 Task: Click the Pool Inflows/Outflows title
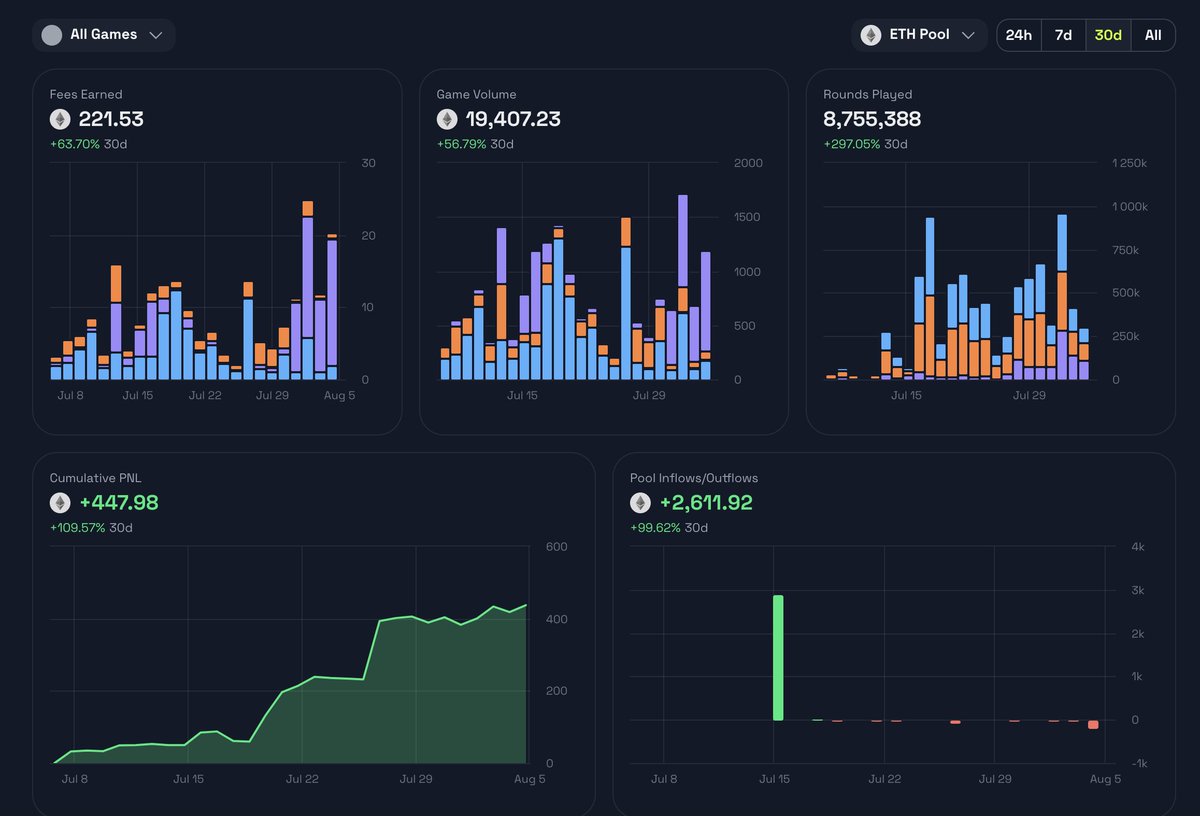[x=696, y=478]
